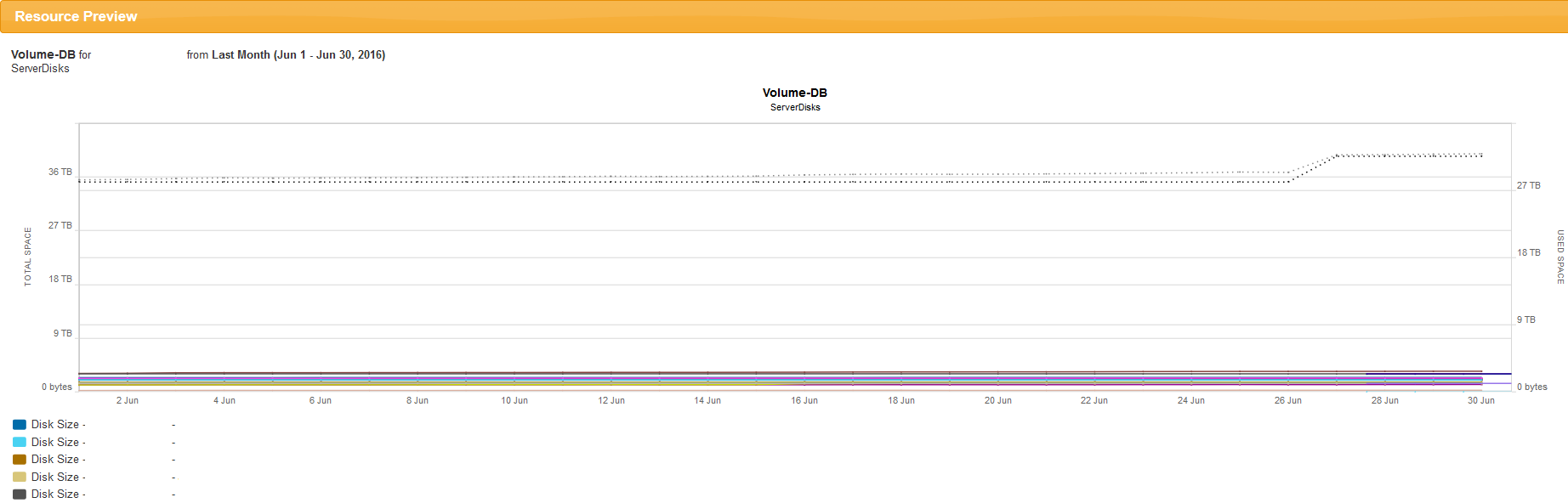Click the Disk Size label beside dark blue swatch
Screen dimensions: 1568x503
[x=59, y=425]
